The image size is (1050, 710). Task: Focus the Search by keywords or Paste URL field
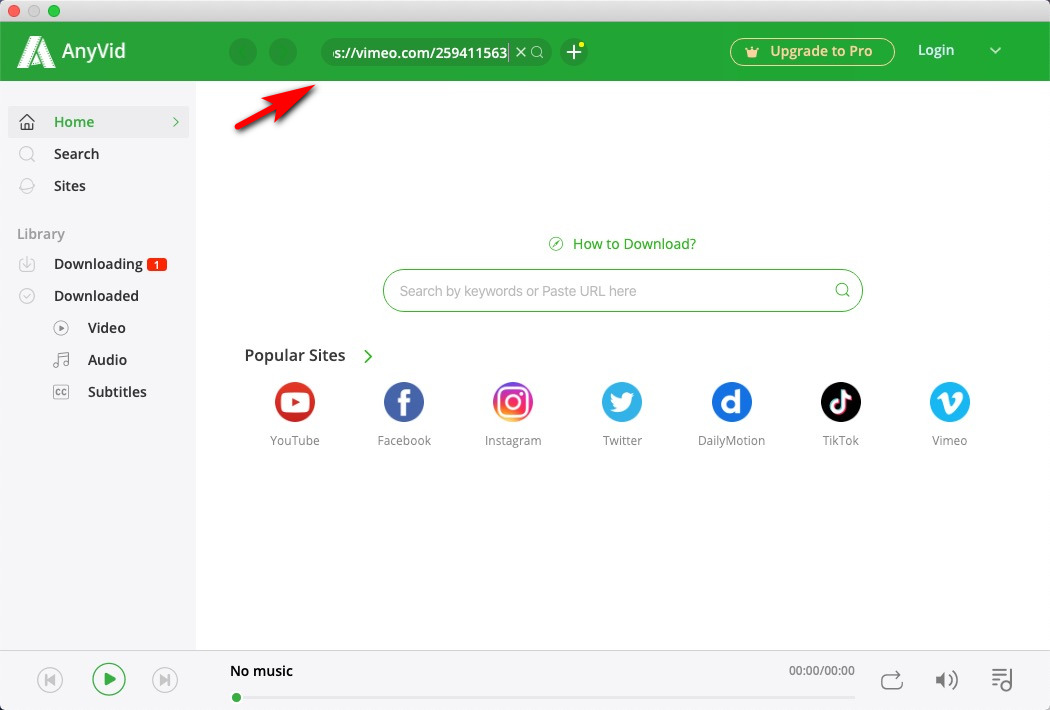622,291
